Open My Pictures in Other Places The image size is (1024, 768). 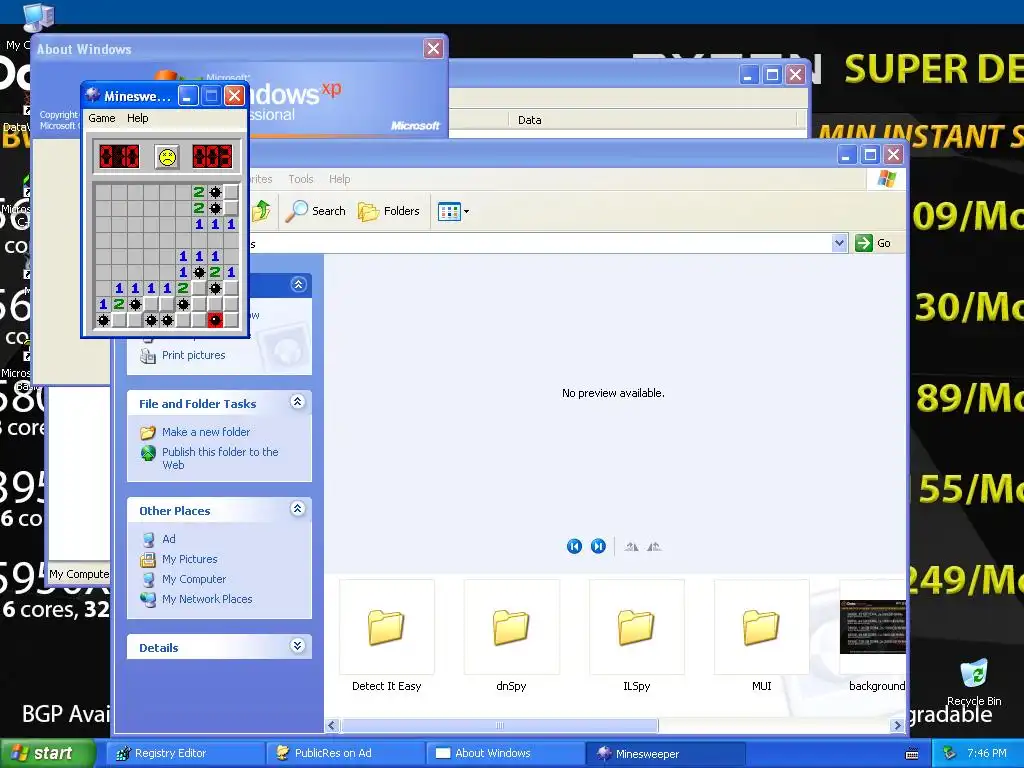(189, 559)
